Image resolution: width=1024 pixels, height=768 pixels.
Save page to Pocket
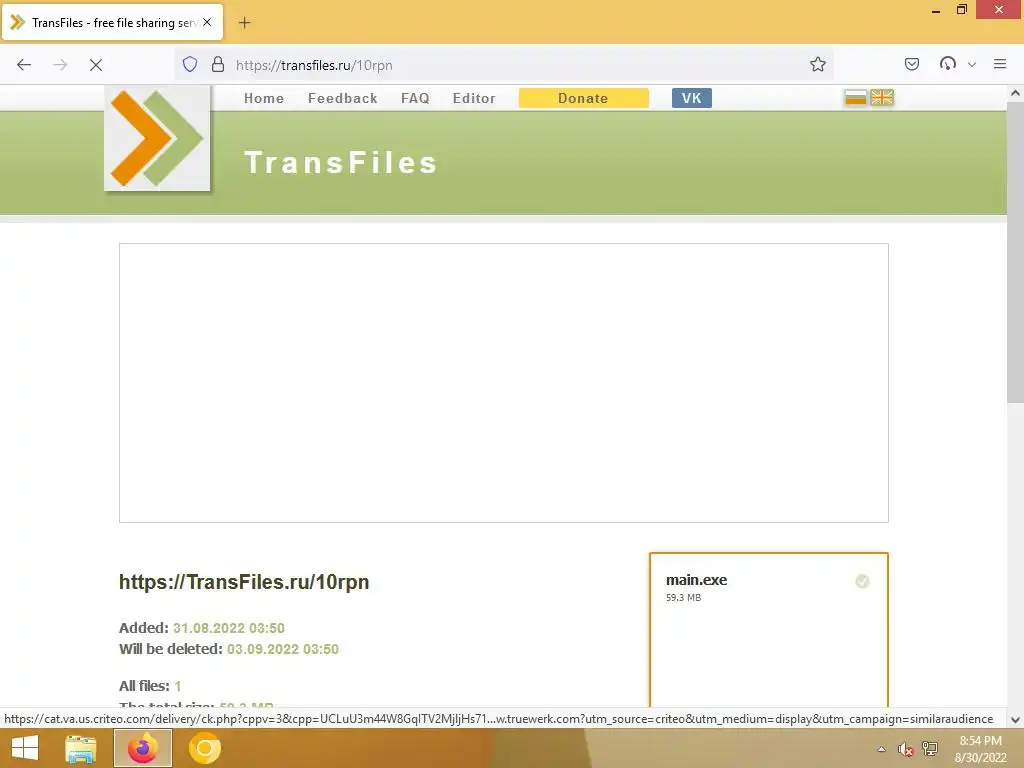pos(912,64)
